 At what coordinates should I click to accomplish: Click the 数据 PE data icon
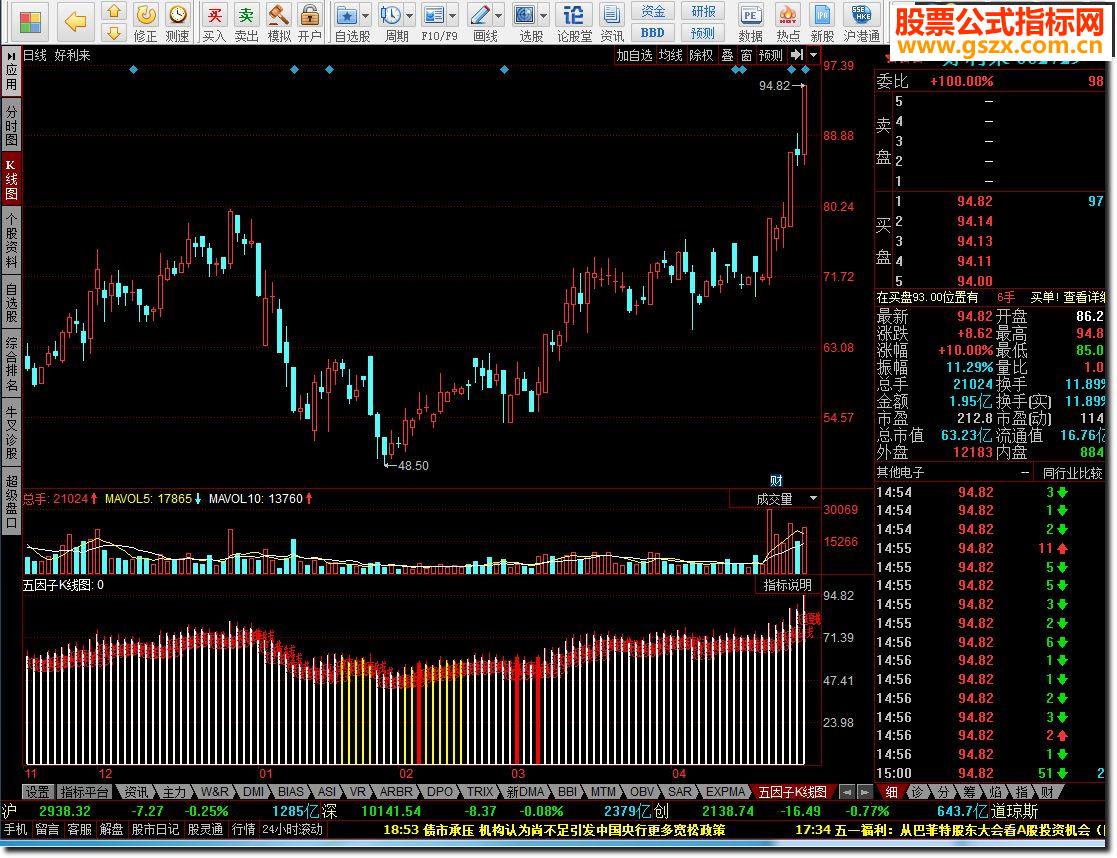[749, 14]
